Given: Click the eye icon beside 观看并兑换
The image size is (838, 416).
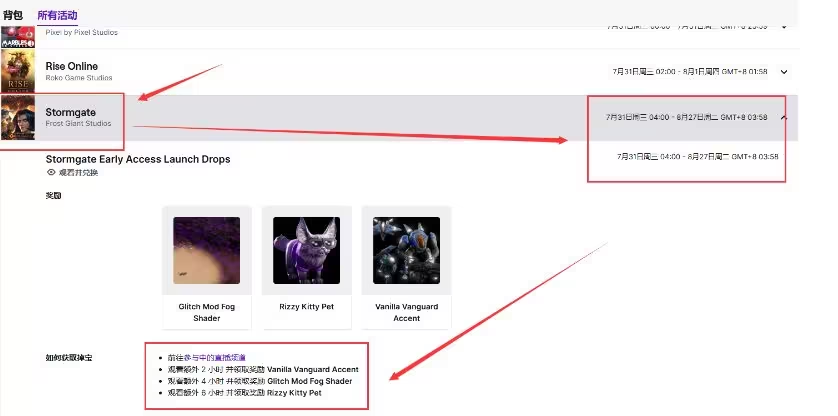Looking at the screenshot, I should pyautogui.click(x=51, y=173).
